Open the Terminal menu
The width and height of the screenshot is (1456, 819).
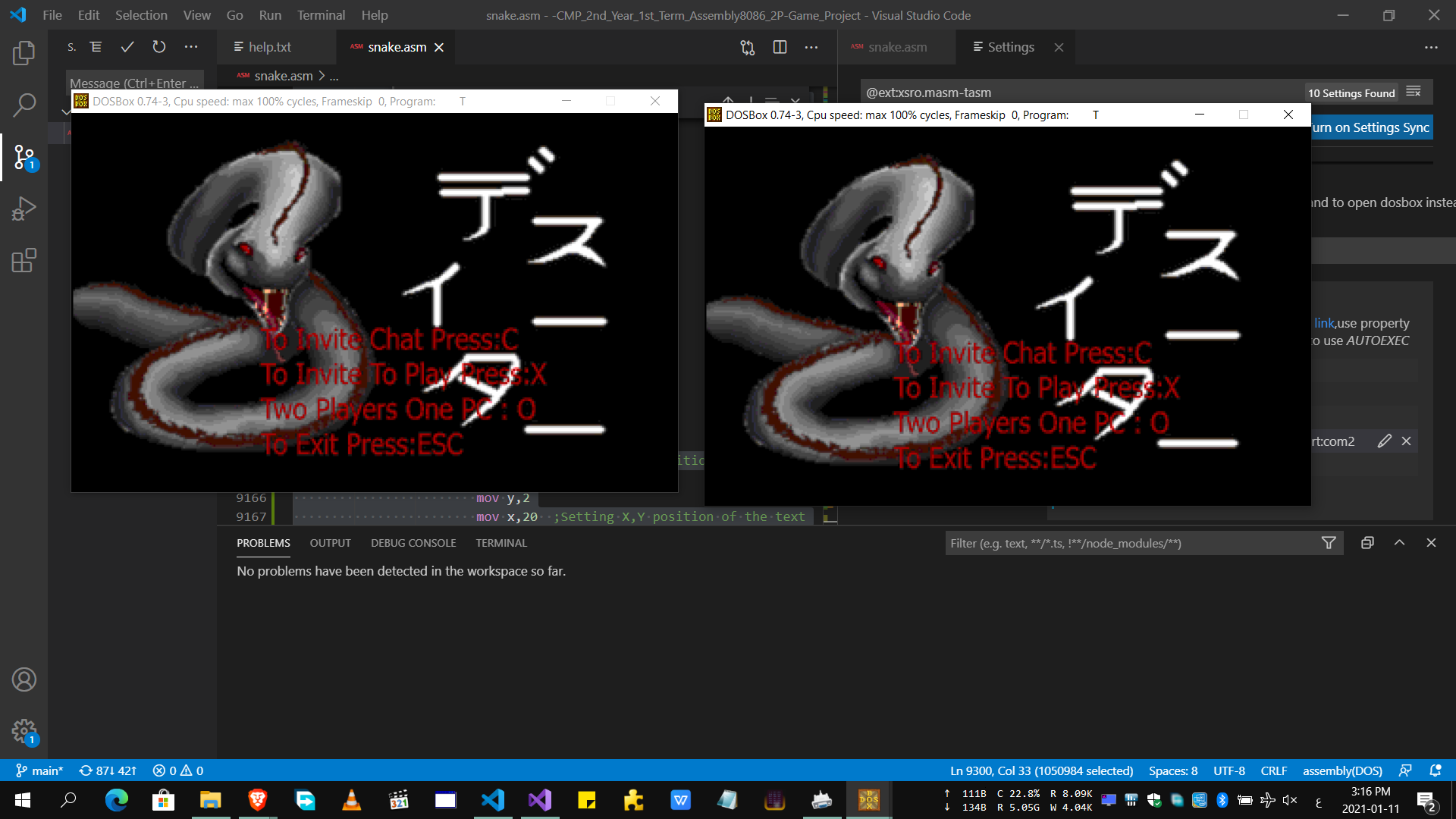click(320, 15)
